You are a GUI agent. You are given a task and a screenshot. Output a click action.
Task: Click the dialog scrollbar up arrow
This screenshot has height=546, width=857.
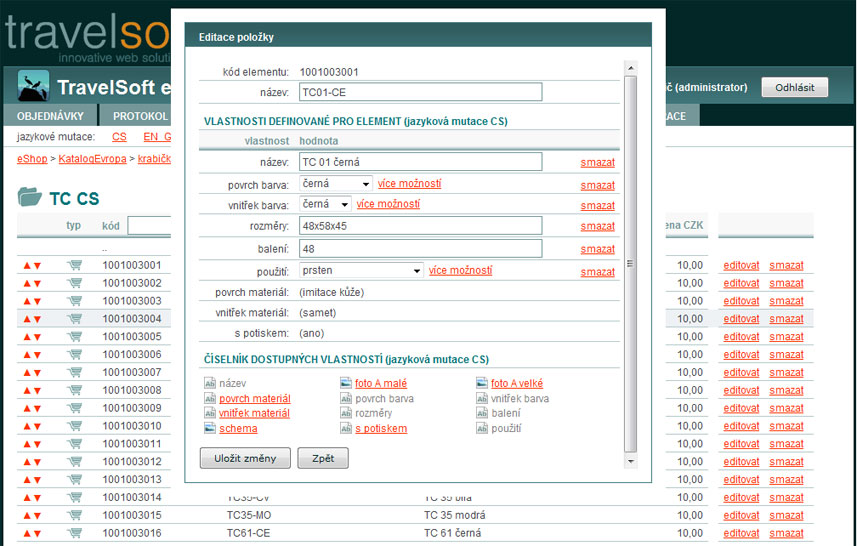[x=631, y=68]
